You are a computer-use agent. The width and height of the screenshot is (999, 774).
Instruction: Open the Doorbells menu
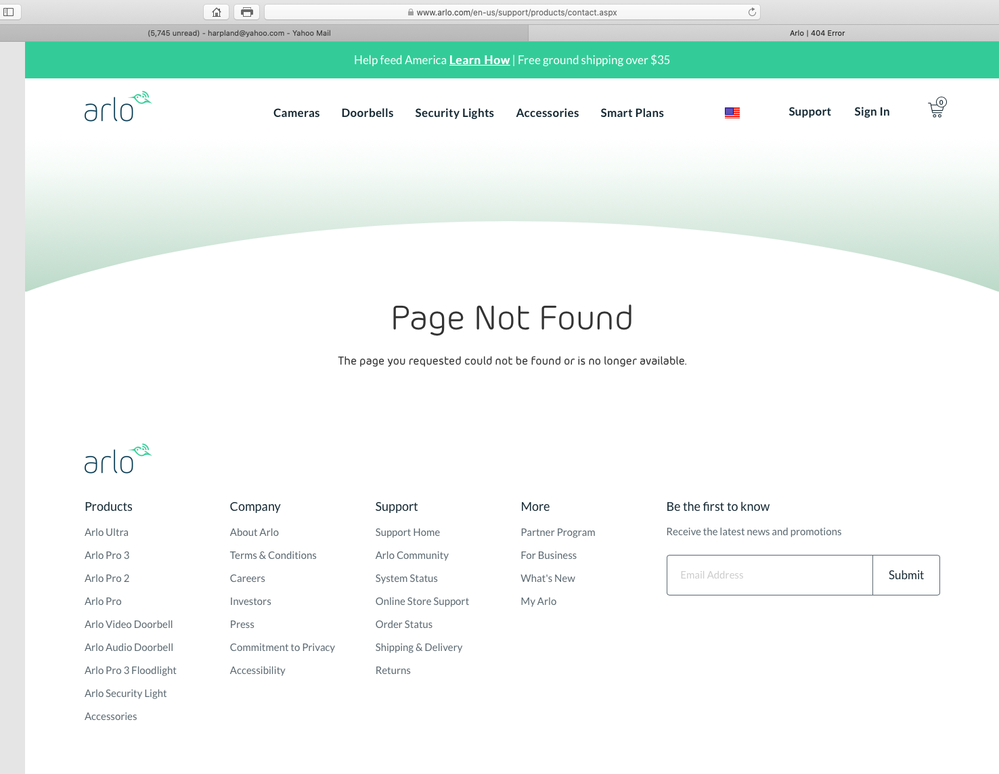(367, 113)
